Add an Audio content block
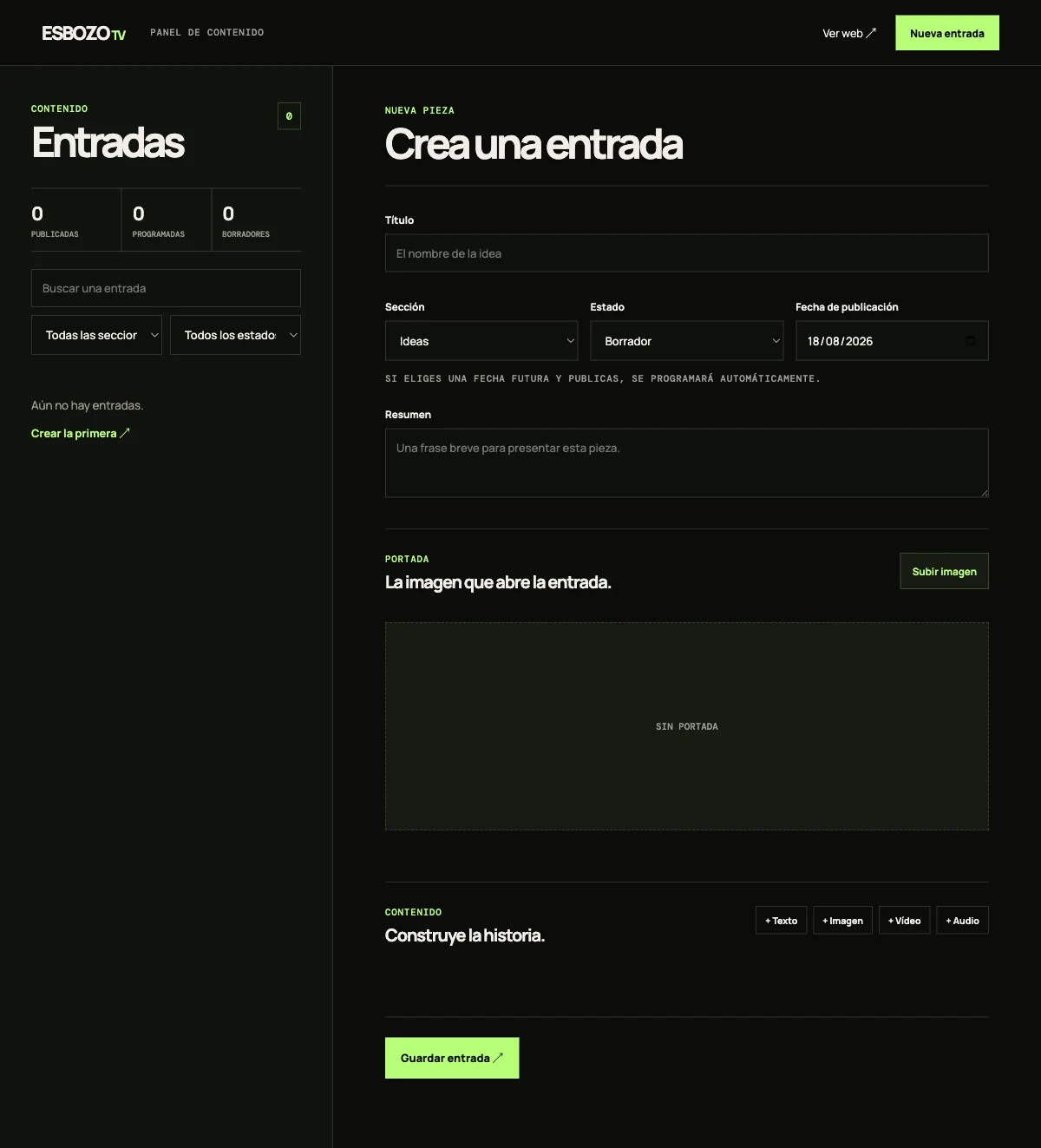The height and width of the screenshot is (1148, 1041). point(963,921)
